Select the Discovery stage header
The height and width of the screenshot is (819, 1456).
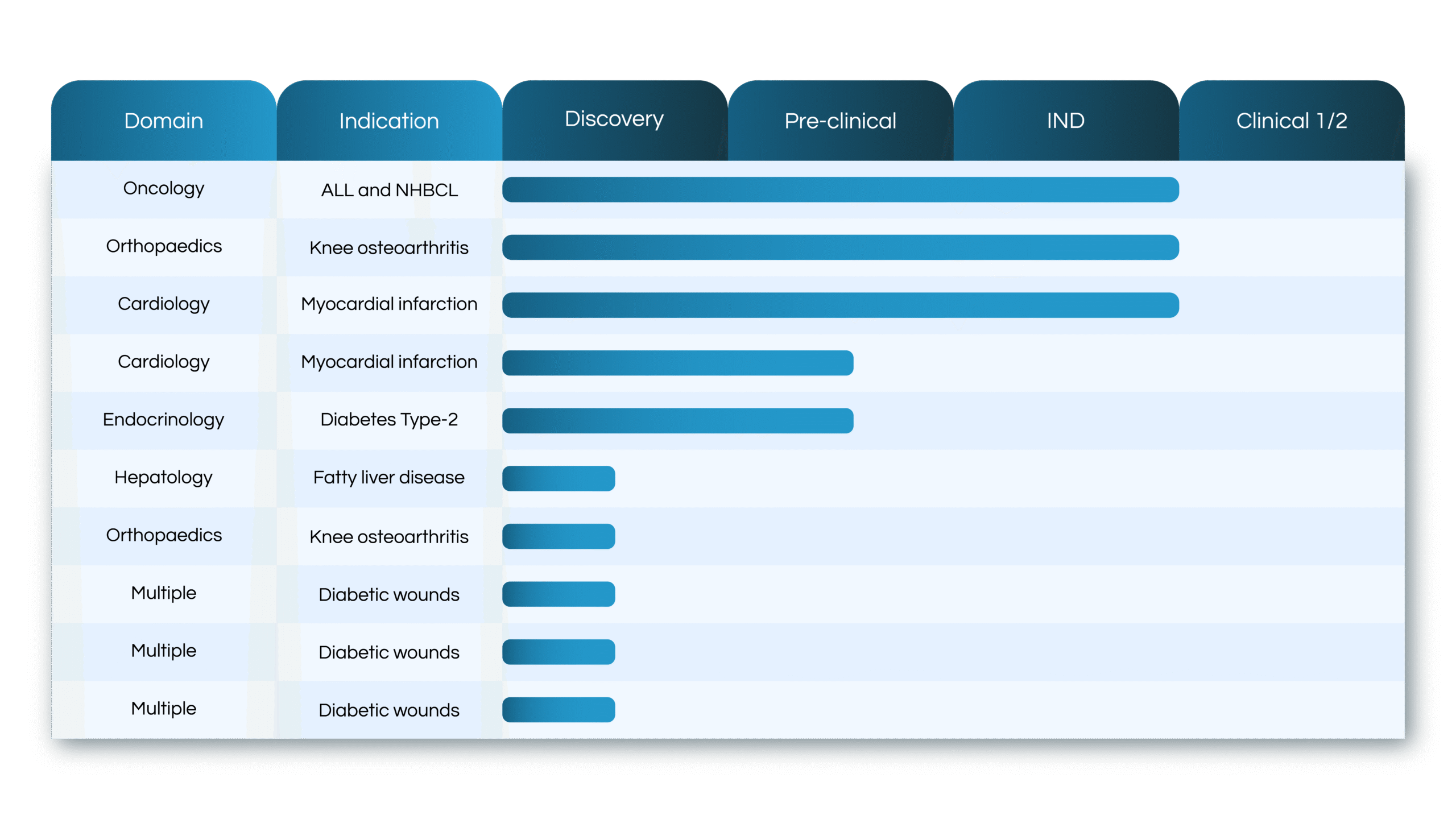coord(614,119)
